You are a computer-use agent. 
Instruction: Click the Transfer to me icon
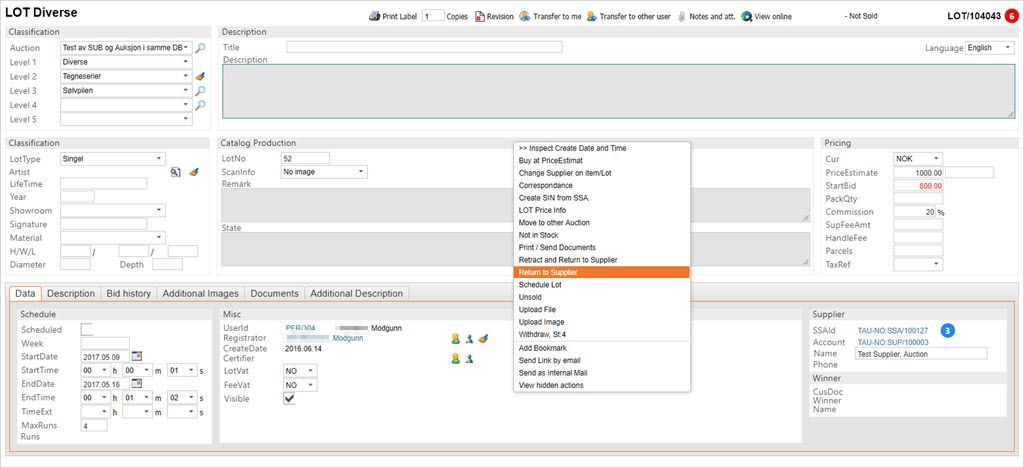point(524,17)
